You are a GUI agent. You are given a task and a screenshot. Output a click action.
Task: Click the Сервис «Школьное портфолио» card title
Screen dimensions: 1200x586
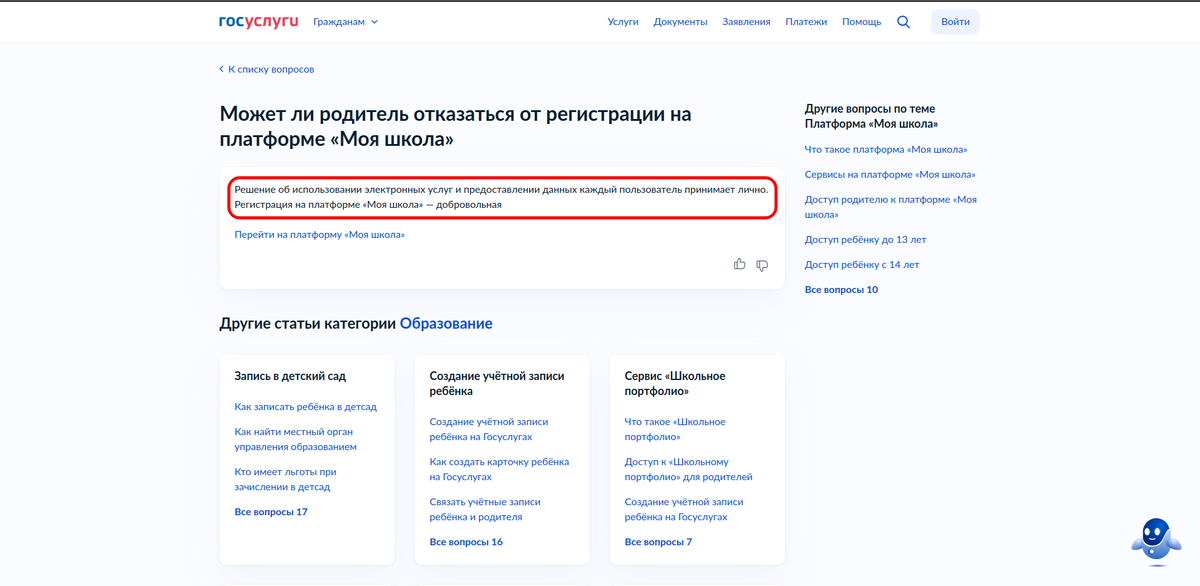(x=675, y=383)
